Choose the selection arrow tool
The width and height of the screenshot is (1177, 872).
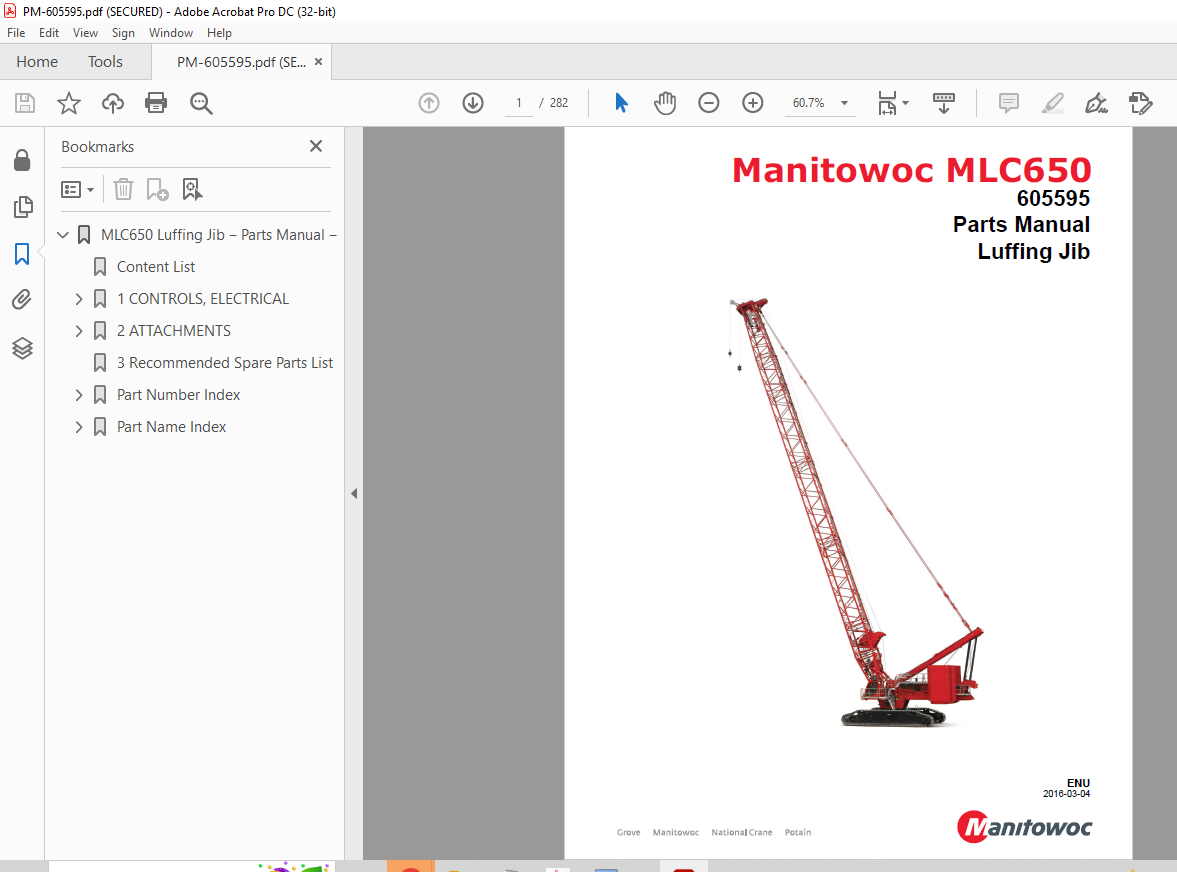click(x=621, y=103)
